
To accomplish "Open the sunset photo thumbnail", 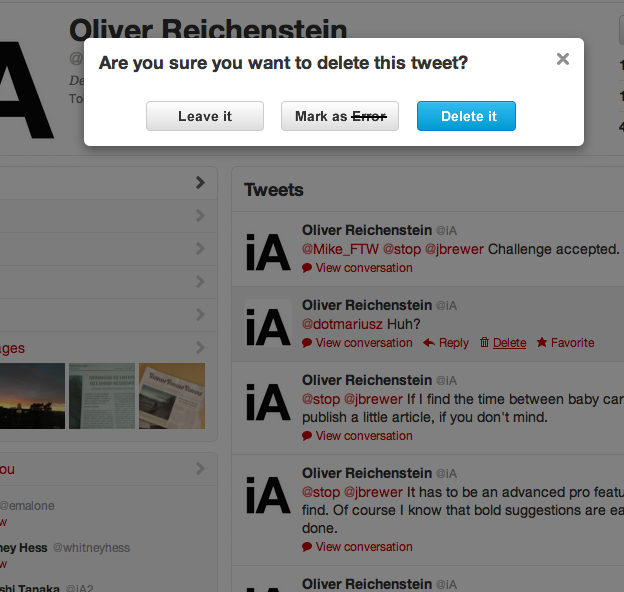I will [x=32, y=396].
